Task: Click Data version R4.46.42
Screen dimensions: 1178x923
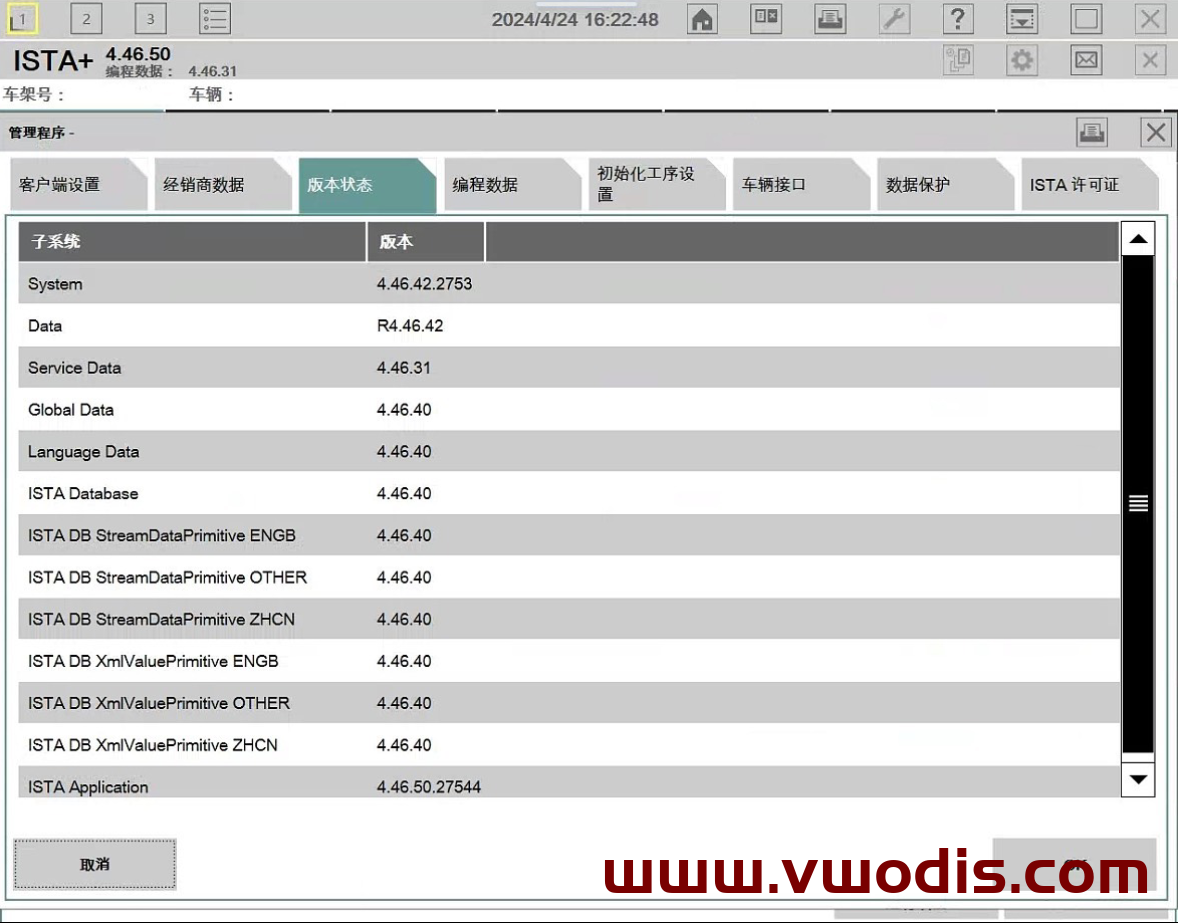Action: [x=410, y=326]
